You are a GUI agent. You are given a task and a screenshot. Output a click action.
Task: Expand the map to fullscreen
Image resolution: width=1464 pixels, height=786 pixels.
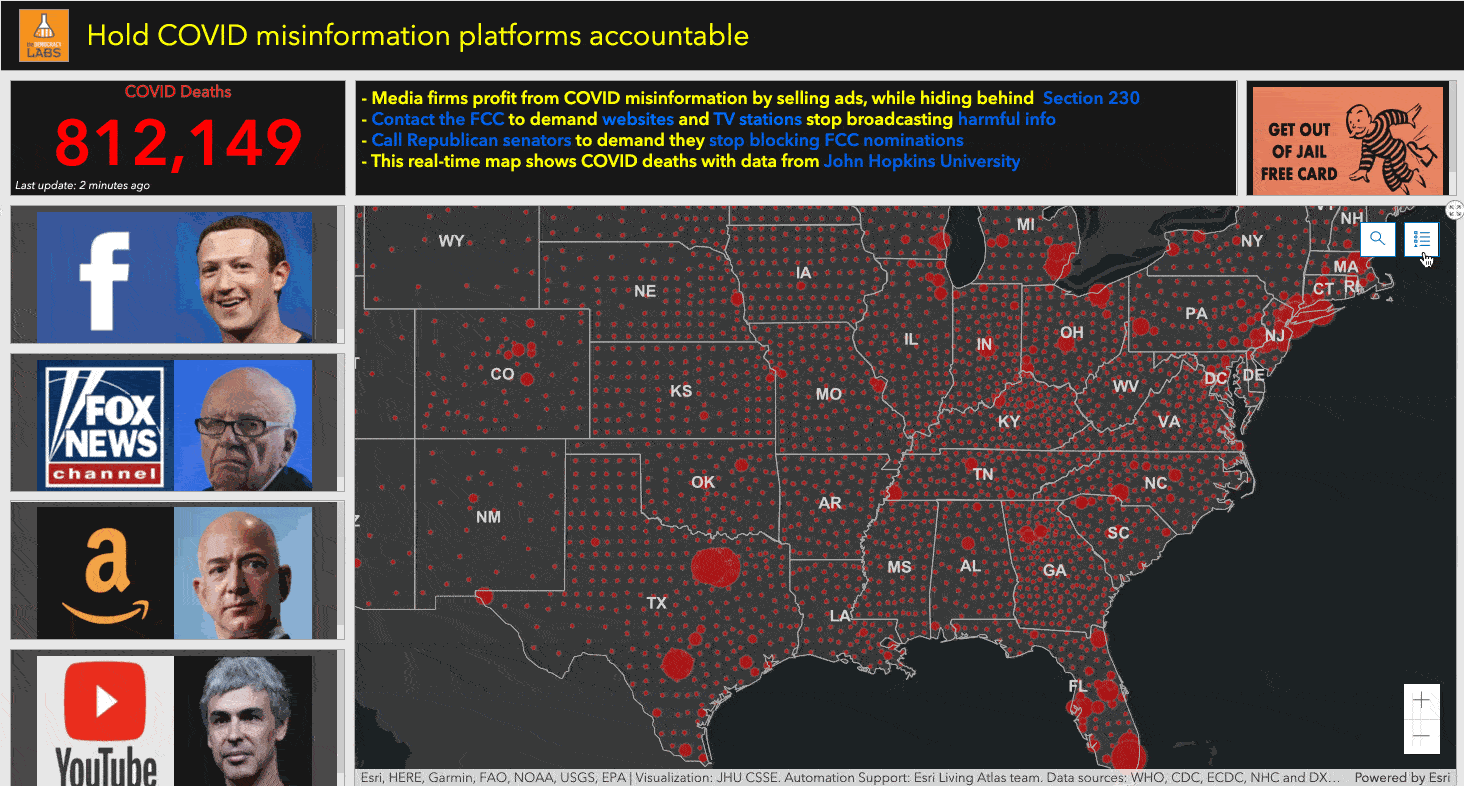pos(1454,209)
